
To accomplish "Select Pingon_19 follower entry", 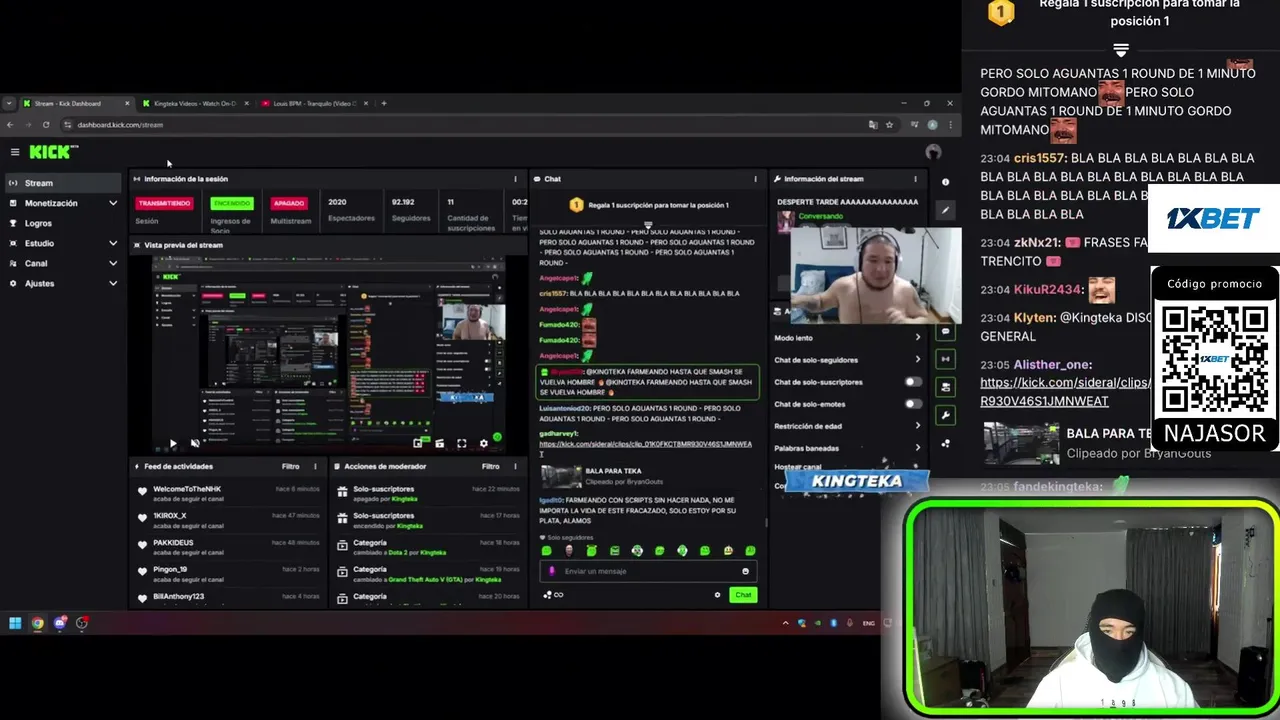I will [x=229, y=573].
